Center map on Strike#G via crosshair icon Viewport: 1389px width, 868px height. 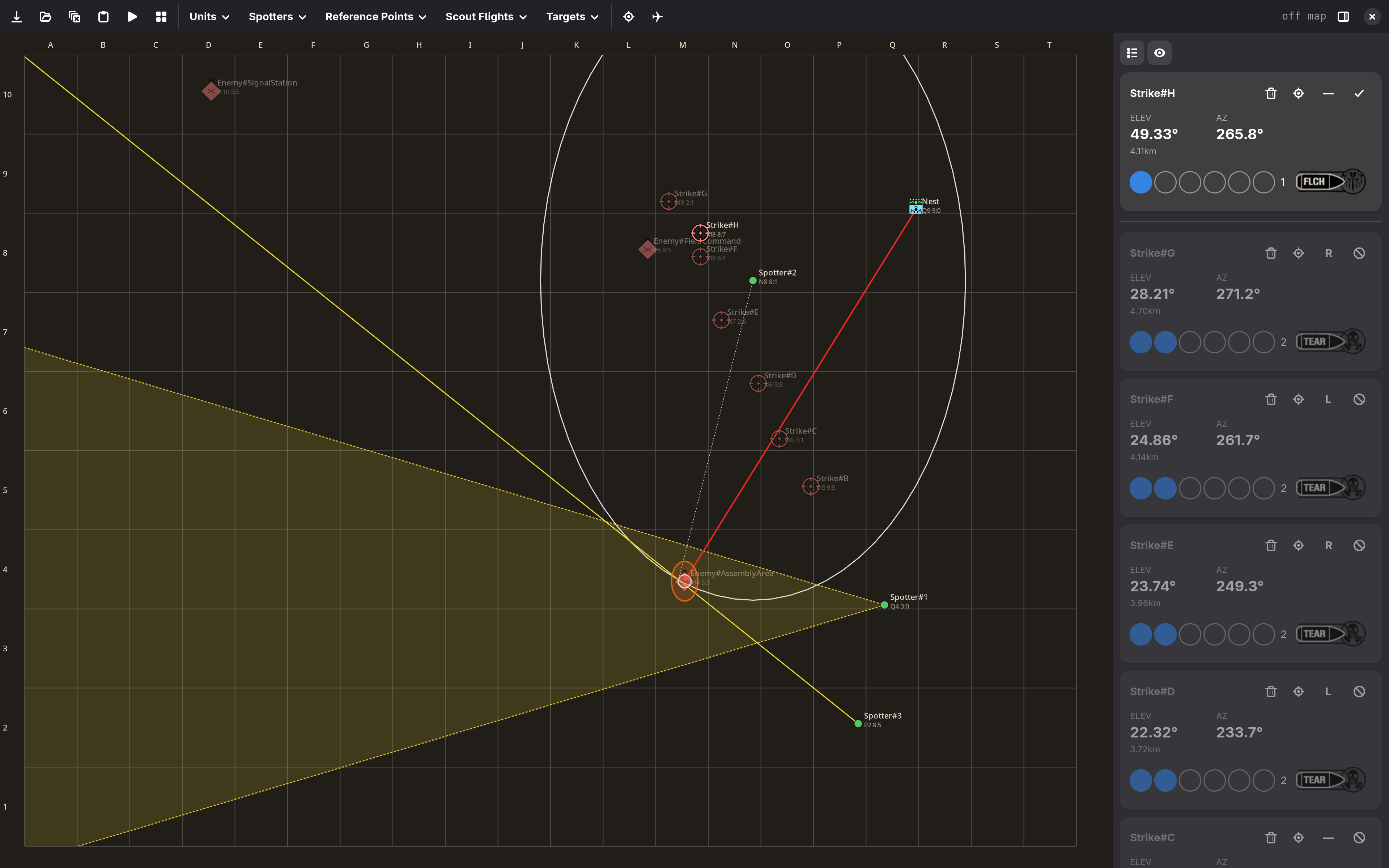(x=1298, y=253)
